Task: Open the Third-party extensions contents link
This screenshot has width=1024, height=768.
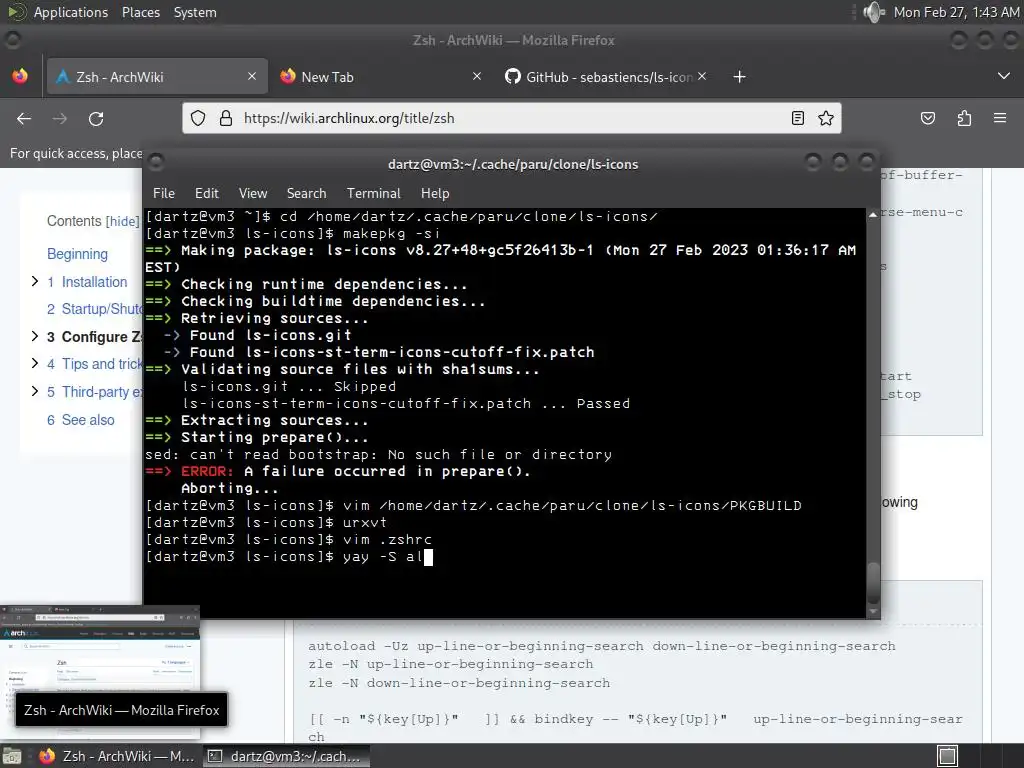Action: coord(95,392)
